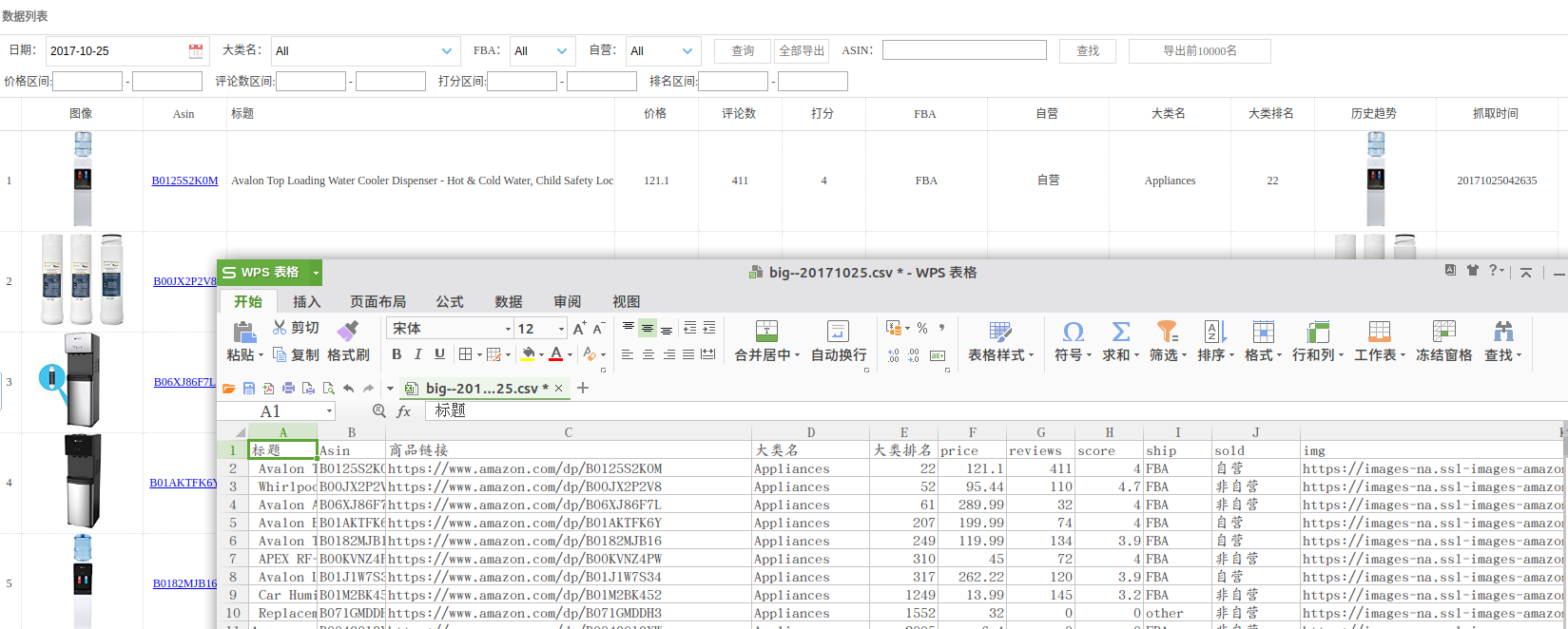Toggle top vertical alignment
1568x629 pixels.
628,328
